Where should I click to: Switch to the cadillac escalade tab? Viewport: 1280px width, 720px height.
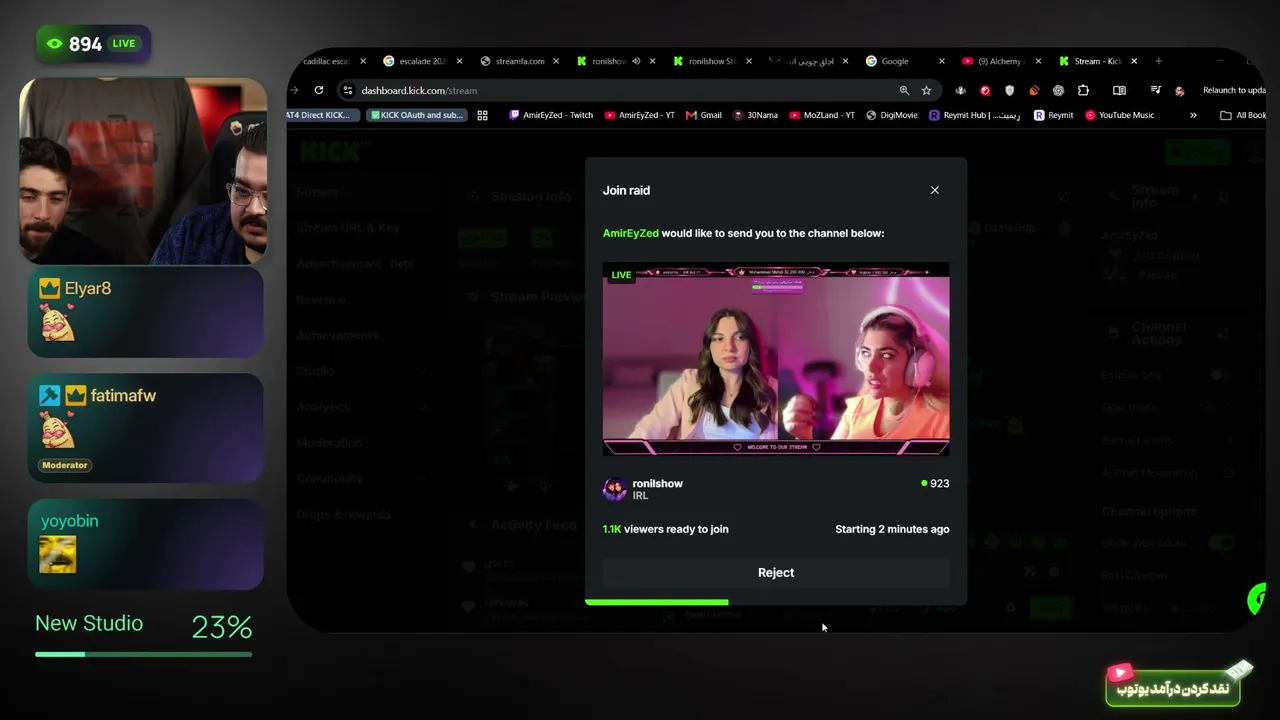325,61
